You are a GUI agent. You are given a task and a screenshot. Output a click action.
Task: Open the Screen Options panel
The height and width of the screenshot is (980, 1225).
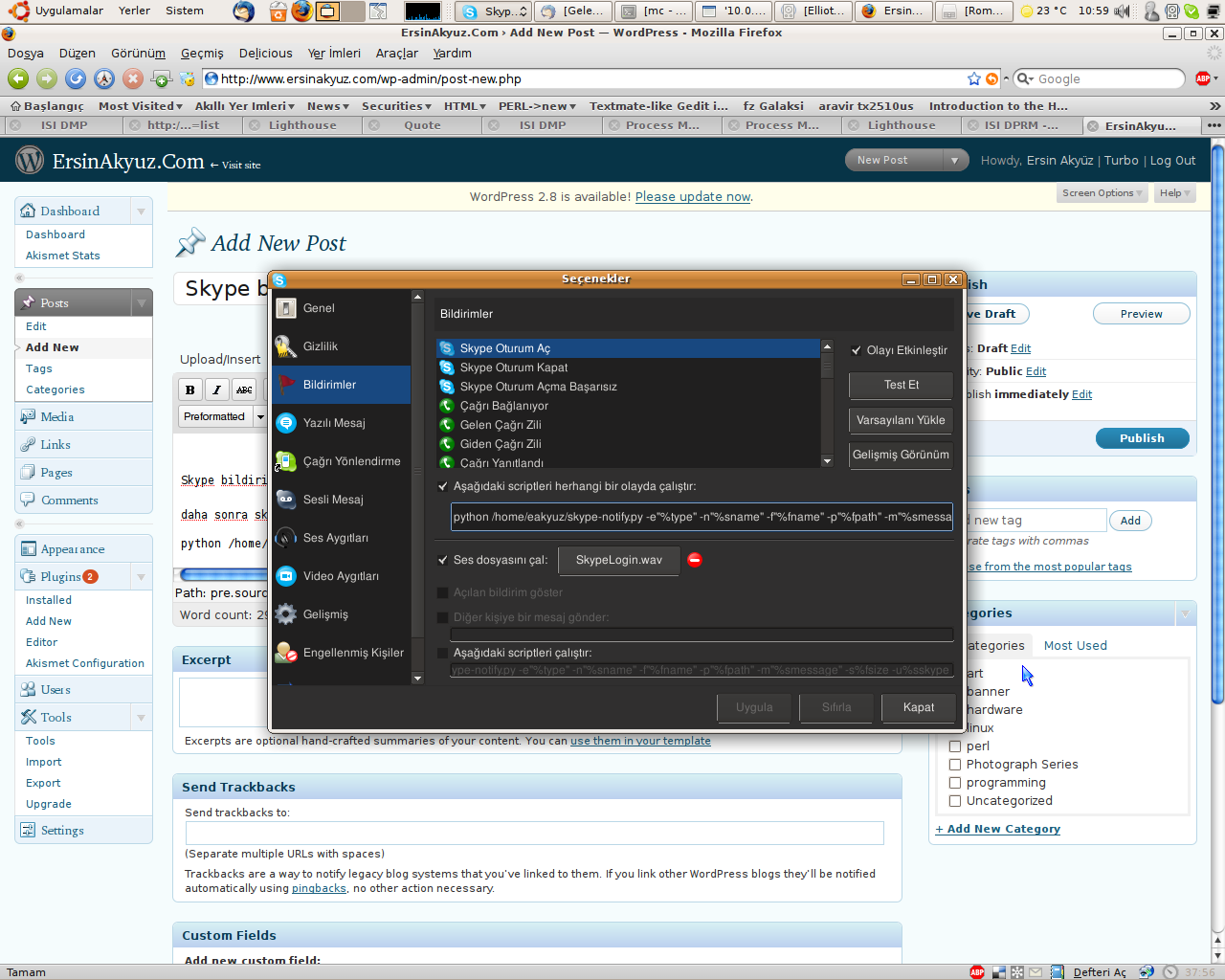coord(1102,193)
